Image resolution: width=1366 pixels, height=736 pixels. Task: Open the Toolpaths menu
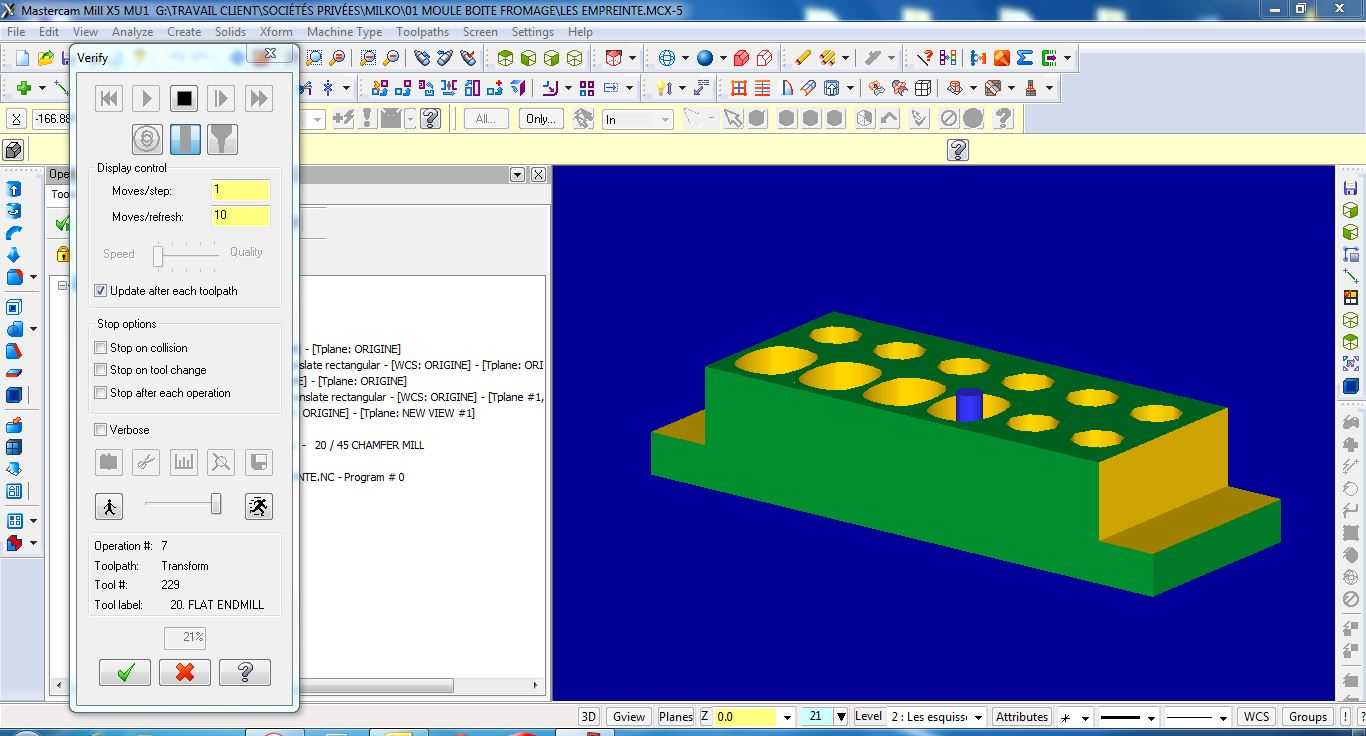coord(422,31)
